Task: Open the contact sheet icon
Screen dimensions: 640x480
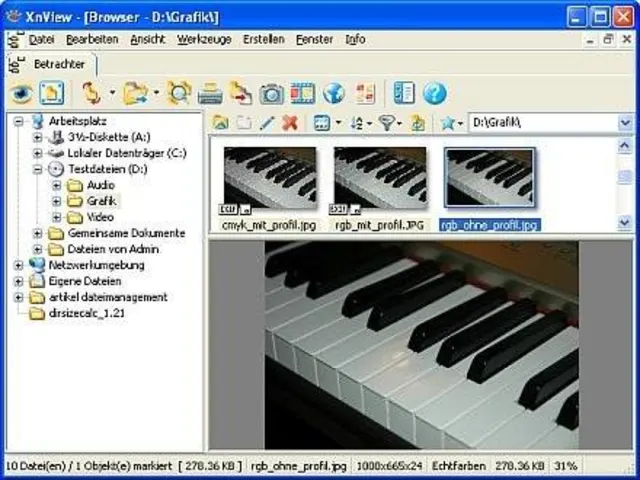Action: tap(365, 93)
